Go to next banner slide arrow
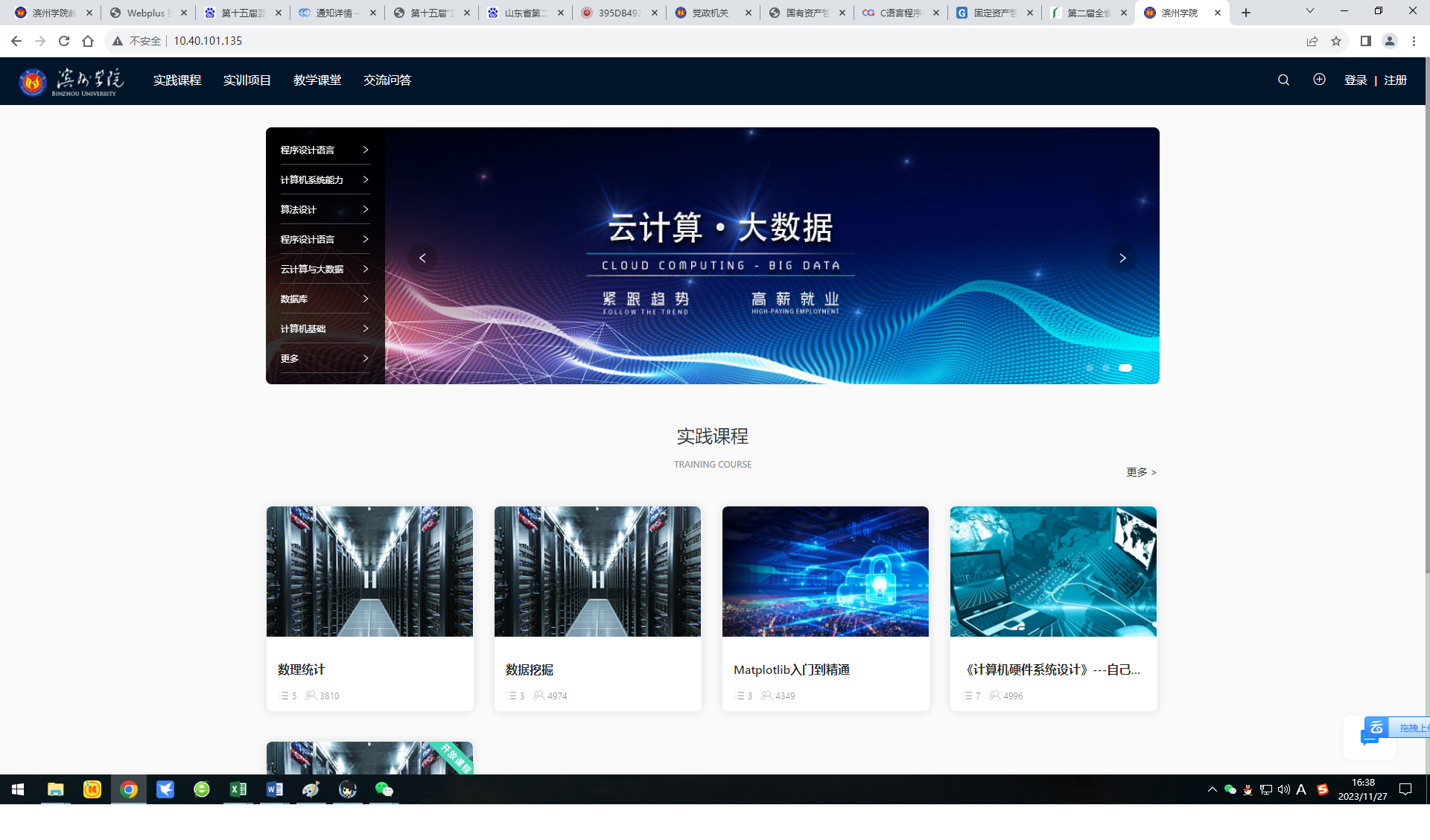This screenshot has height=840, width=1430. coord(1122,258)
